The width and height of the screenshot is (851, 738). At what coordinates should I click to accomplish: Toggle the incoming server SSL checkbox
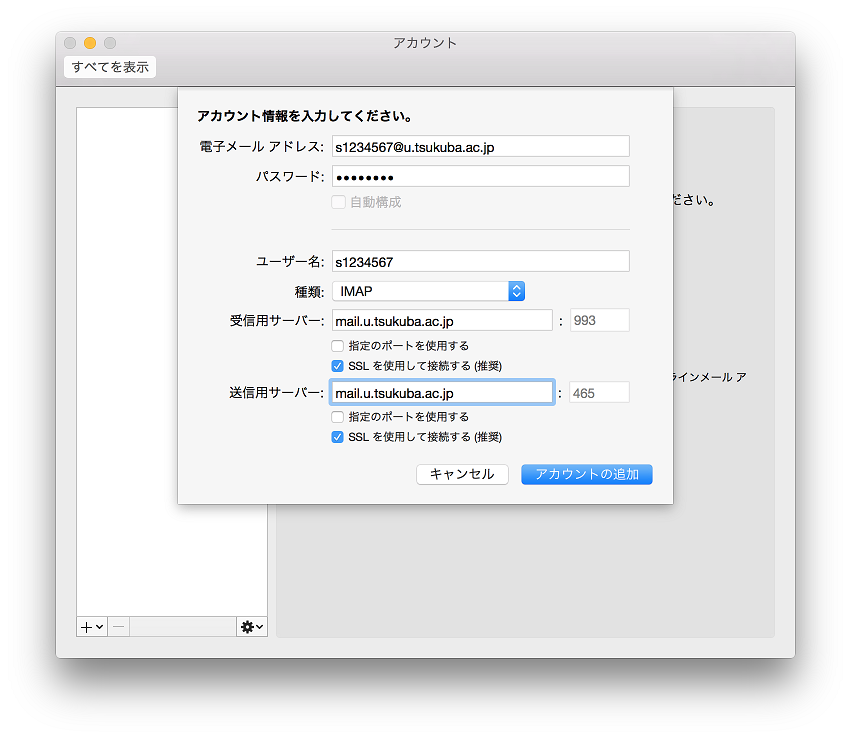point(338,366)
